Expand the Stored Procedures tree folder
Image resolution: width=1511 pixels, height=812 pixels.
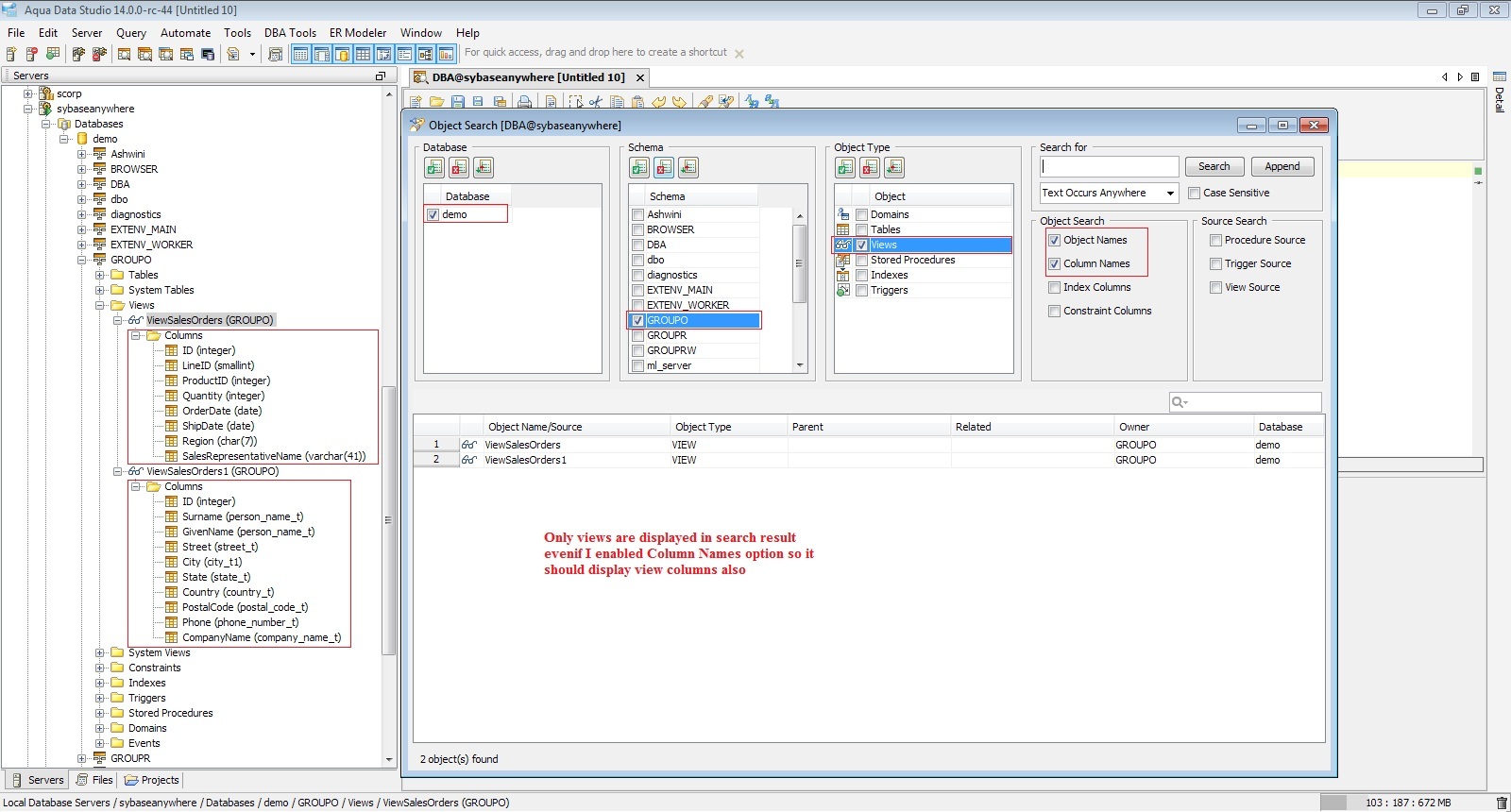100,713
